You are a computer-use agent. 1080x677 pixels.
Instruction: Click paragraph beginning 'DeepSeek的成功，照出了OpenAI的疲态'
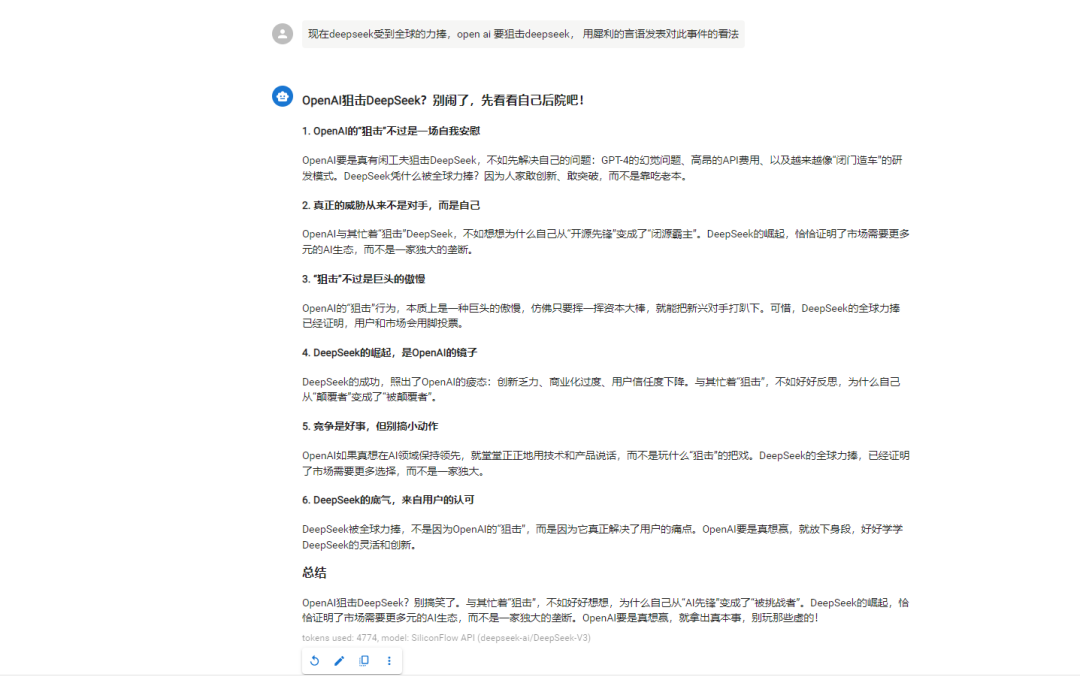pos(601,389)
